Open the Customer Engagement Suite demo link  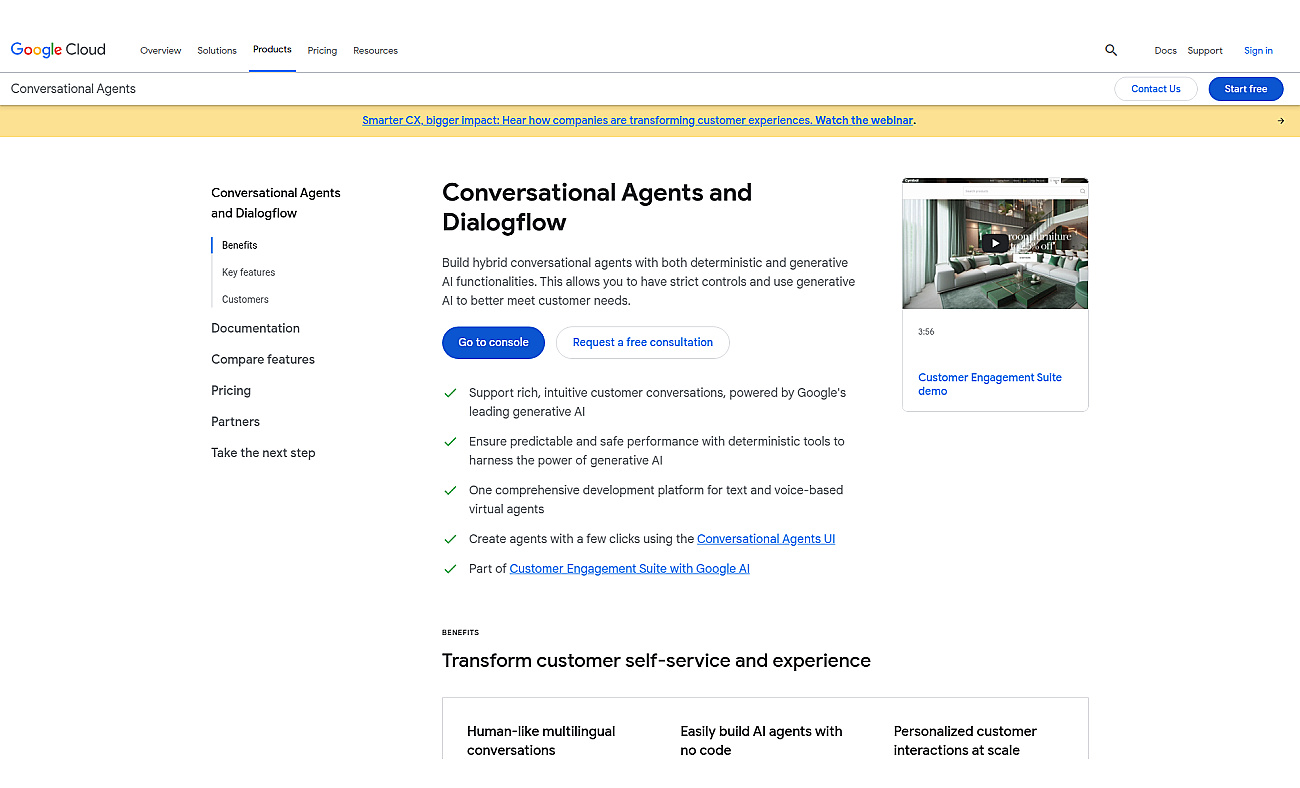[x=990, y=384]
